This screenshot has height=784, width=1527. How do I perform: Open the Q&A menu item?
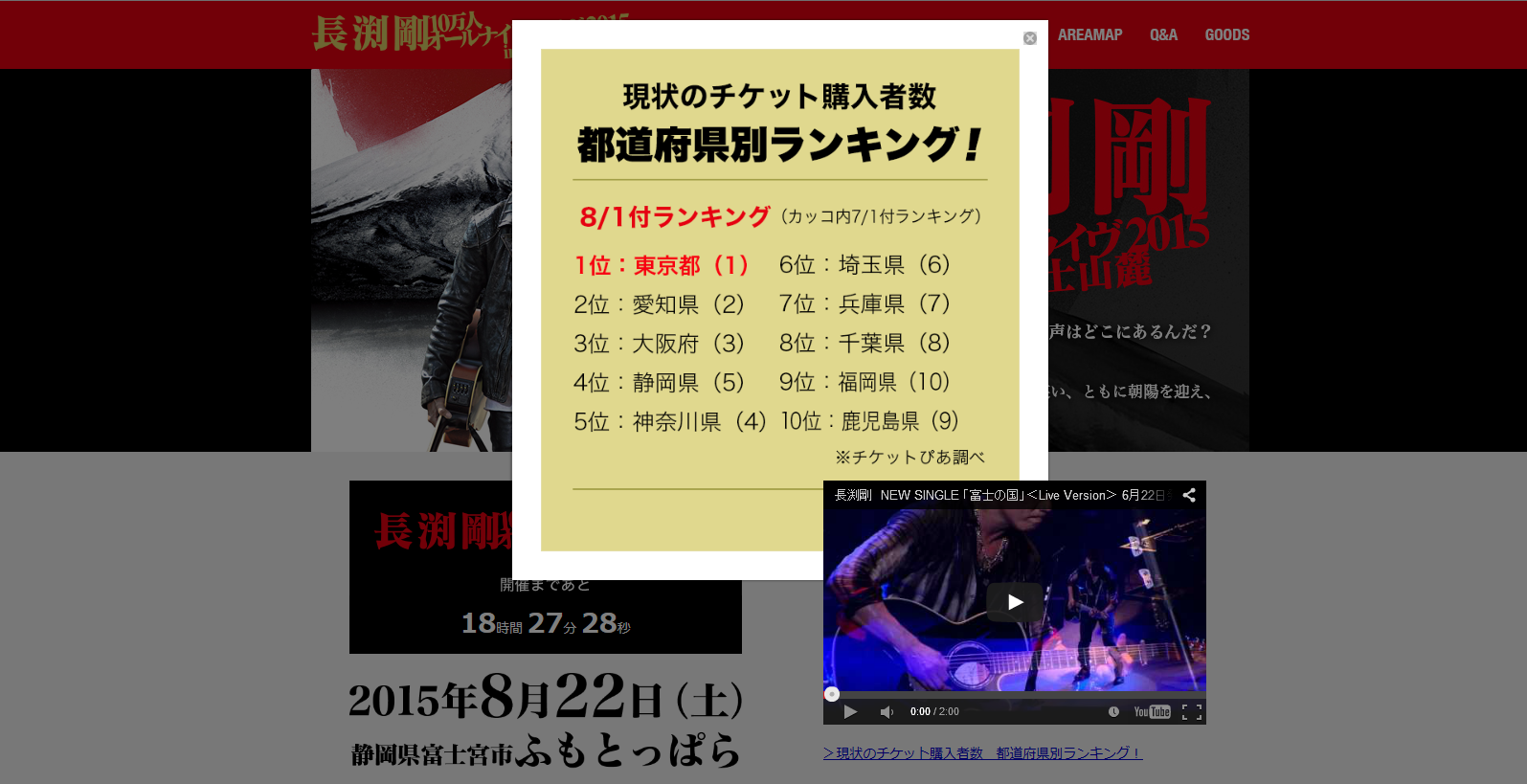pyautogui.click(x=1164, y=34)
